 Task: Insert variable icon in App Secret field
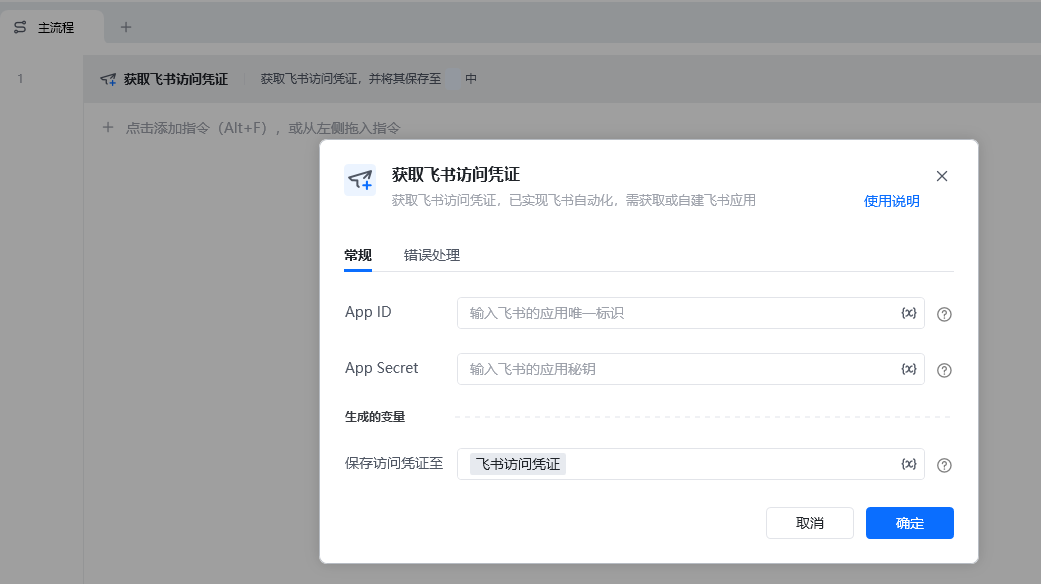[908, 368]
